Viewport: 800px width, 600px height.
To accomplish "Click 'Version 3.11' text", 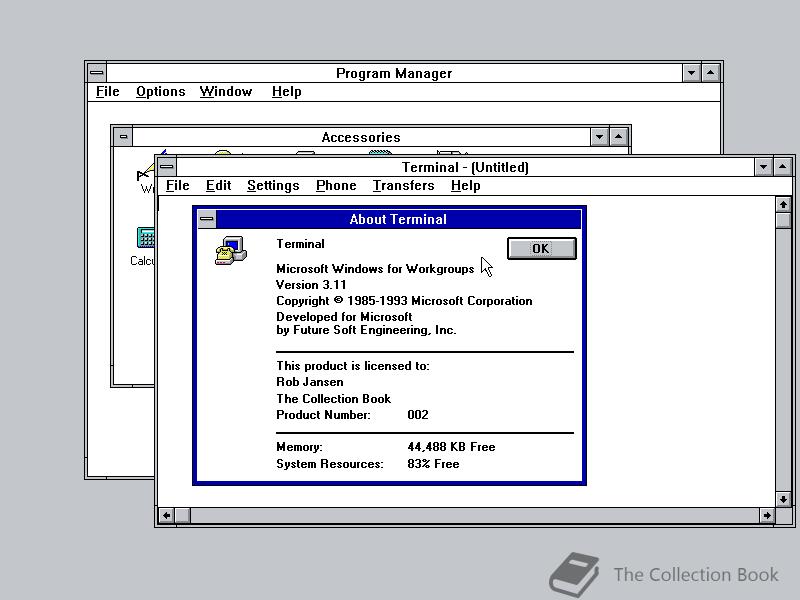I will pos(311,285).
